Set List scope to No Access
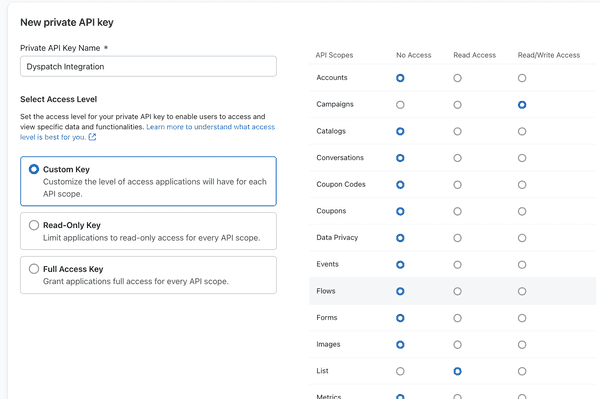 [400, 371]
